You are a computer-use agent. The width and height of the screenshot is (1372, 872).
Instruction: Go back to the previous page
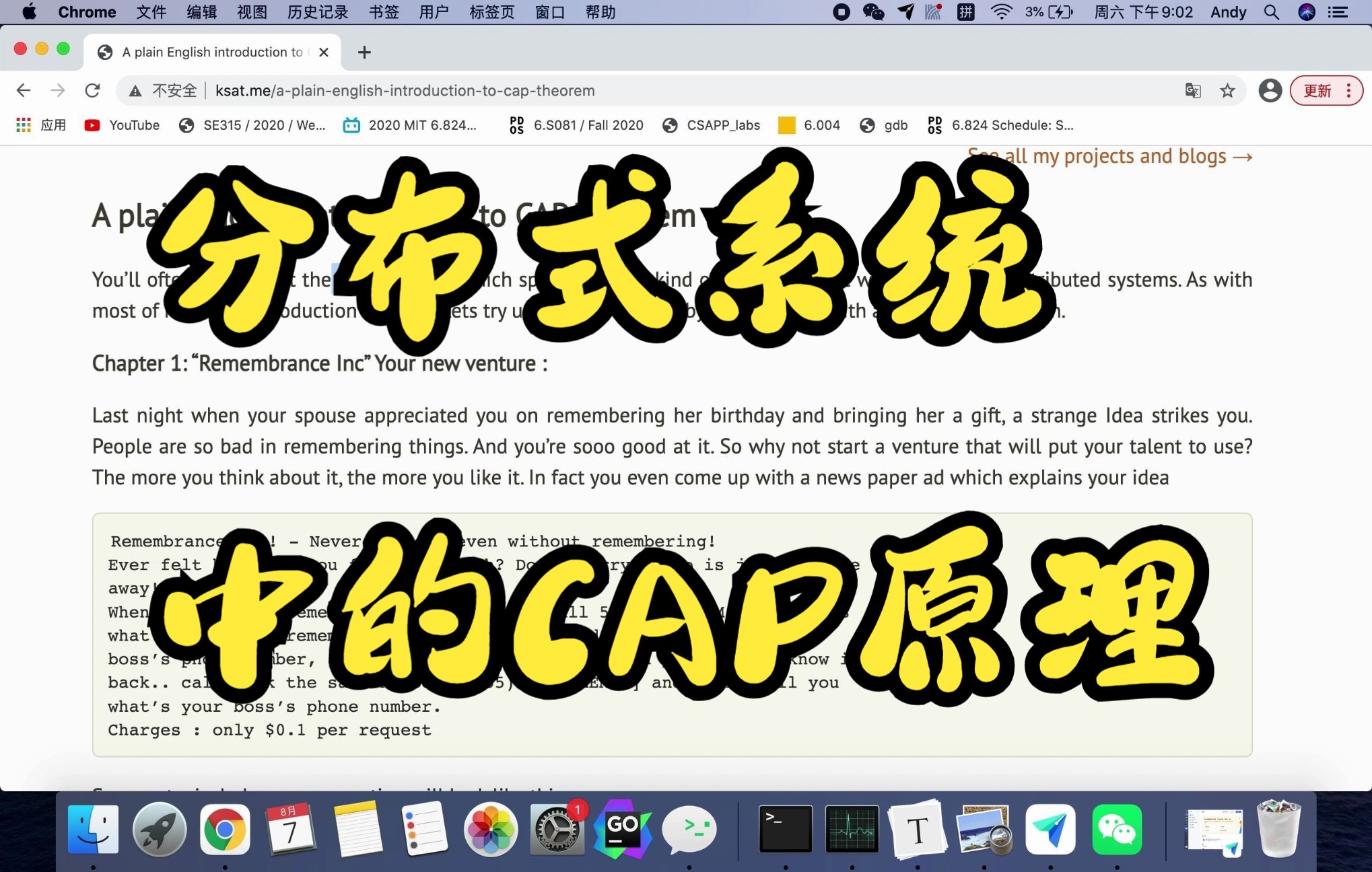point(24,90)
